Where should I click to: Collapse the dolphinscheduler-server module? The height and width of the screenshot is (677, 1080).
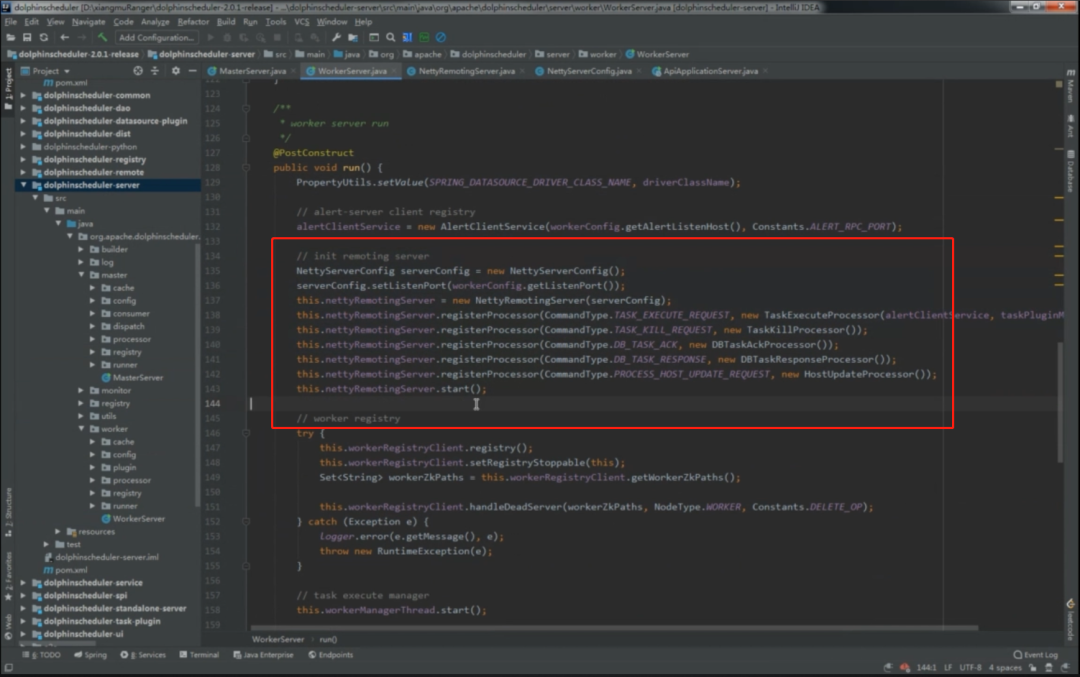point(23,185)
